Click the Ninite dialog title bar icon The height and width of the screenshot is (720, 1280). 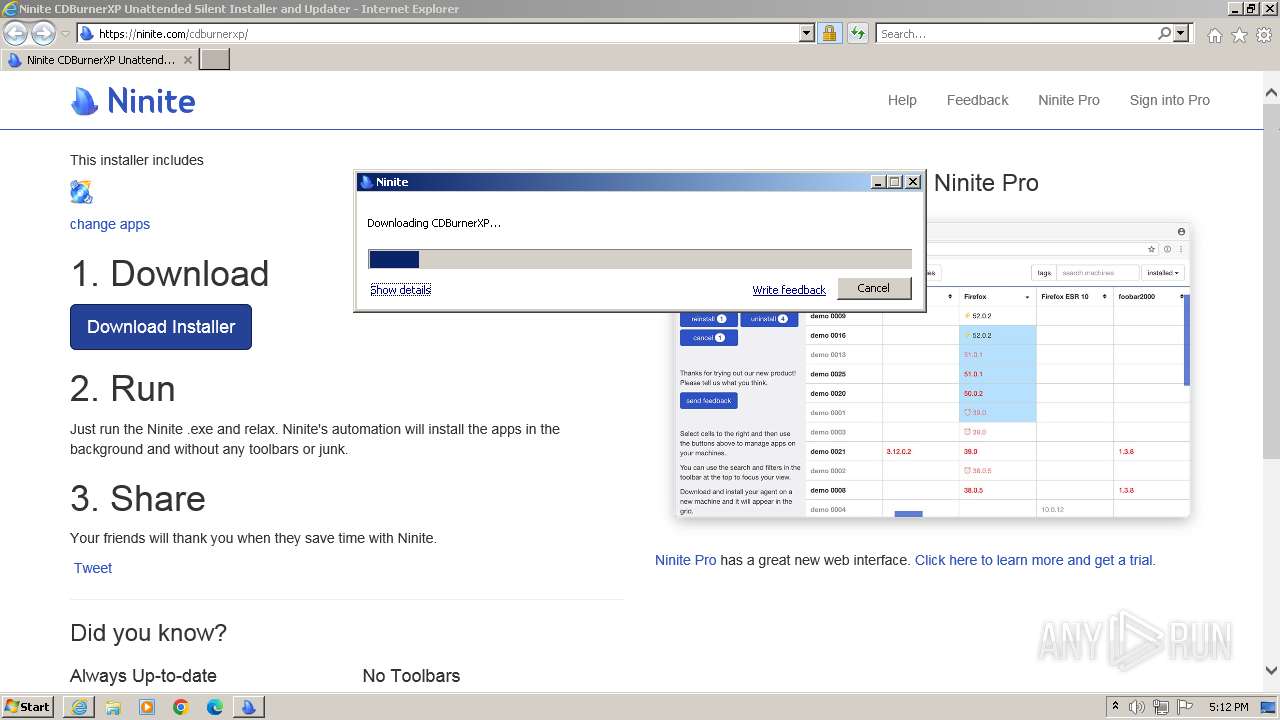point(366,182)
